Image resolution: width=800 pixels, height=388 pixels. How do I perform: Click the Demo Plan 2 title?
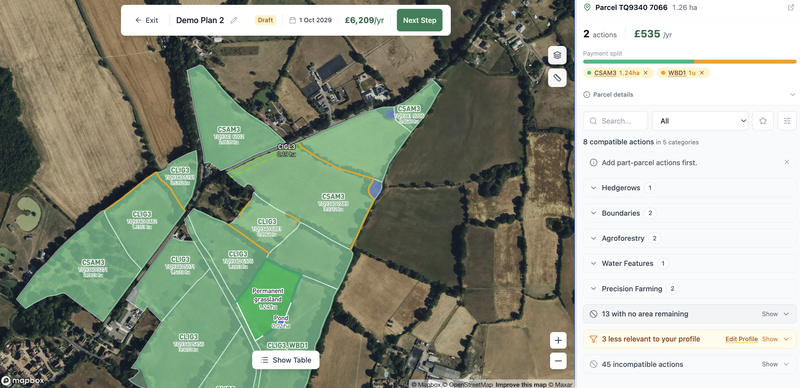[200, 20]
